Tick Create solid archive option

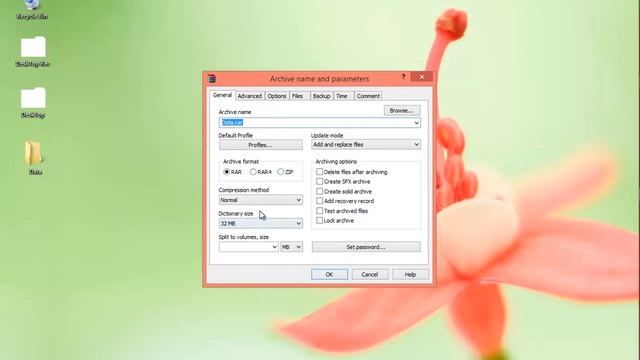coord(320,191)
